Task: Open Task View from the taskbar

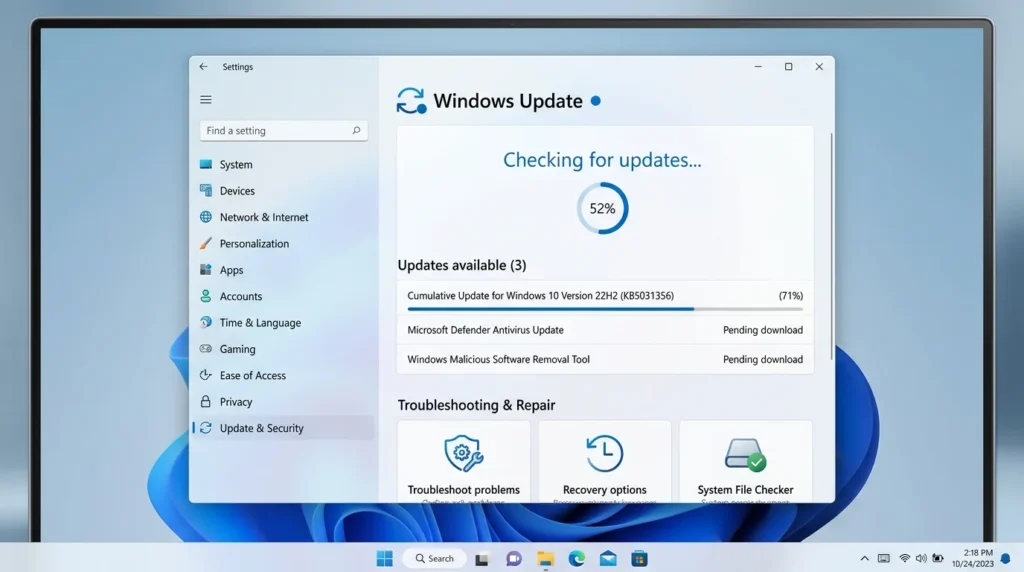Action: click(482, 559)
